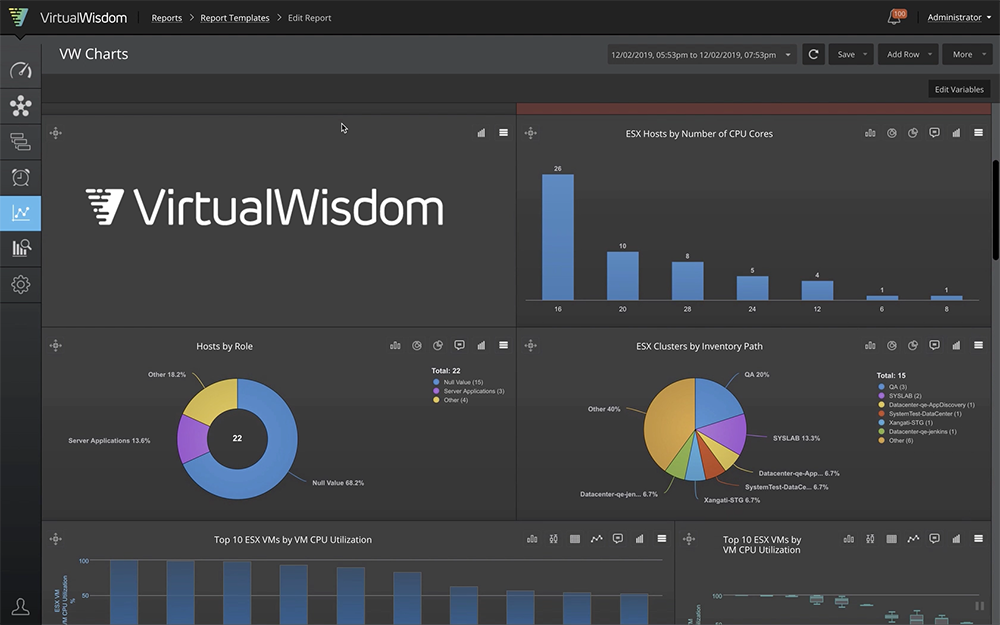Click the signal-bars icon on ESX Clusters chart
This screenshot has height=625, width=1000.
[956, 345]
